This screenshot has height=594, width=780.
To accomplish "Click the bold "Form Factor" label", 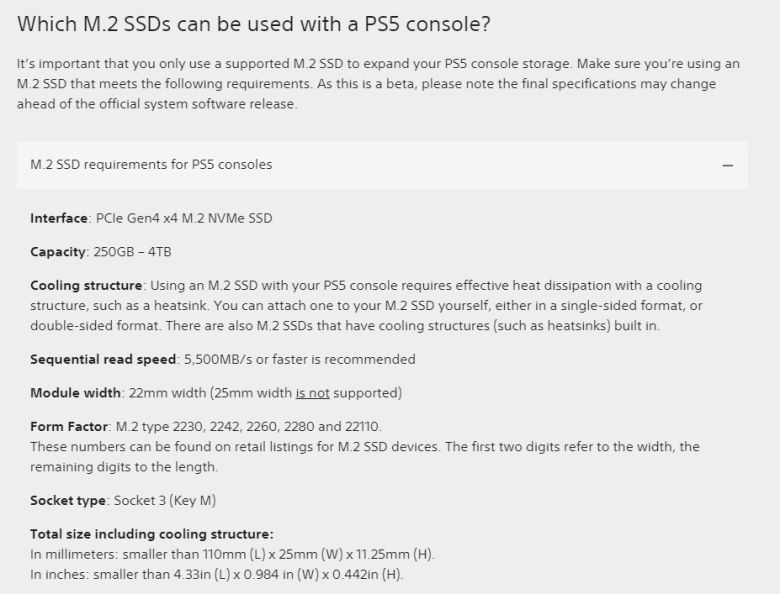I will click(x=69, y=427).
